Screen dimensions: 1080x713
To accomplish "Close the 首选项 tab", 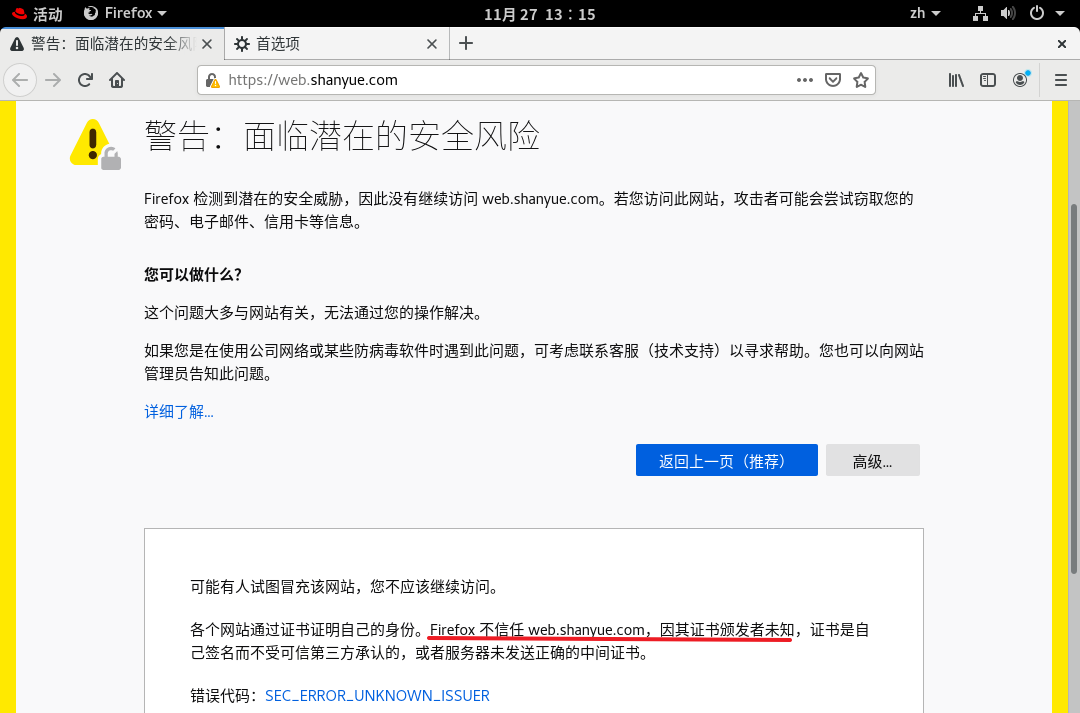I will click(x=432, y=44).
